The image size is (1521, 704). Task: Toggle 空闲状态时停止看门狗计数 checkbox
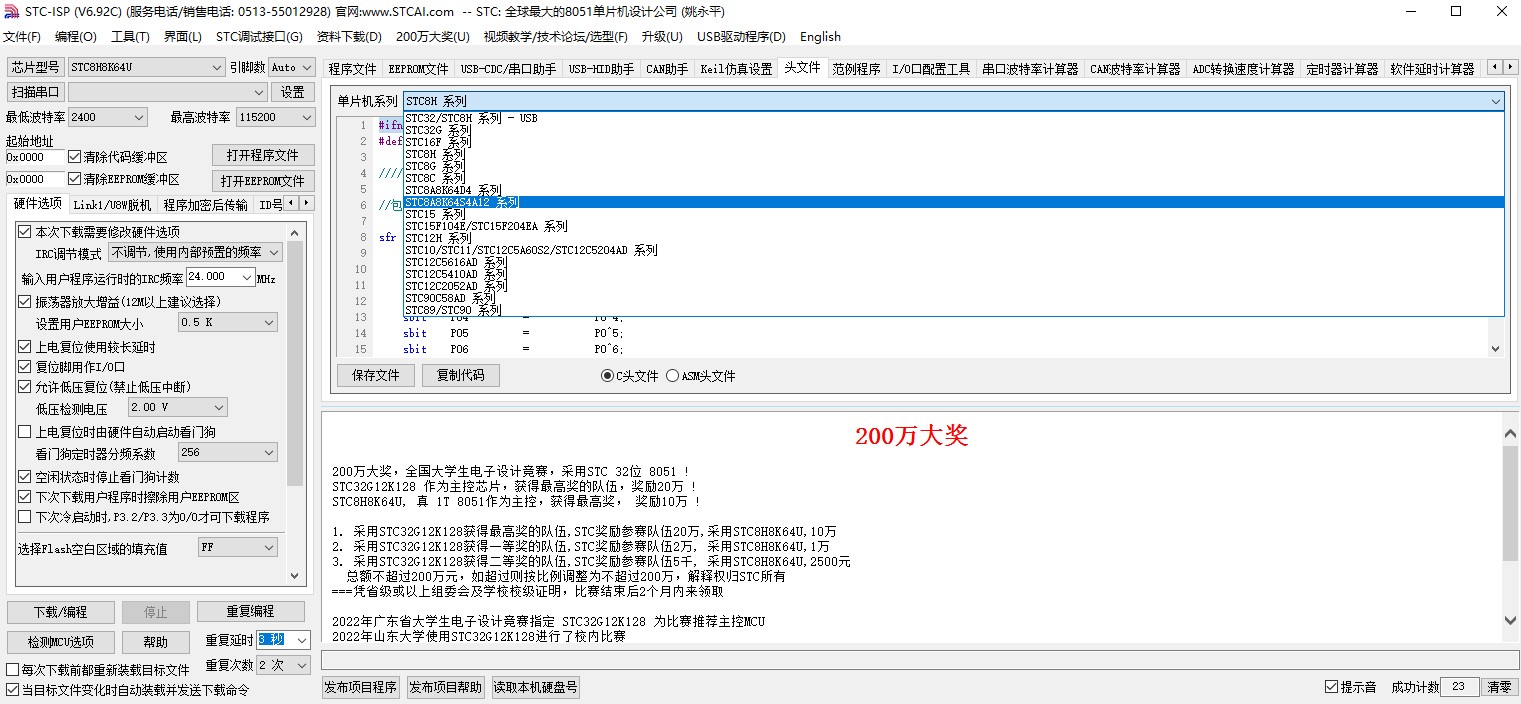tap(25, 477)
